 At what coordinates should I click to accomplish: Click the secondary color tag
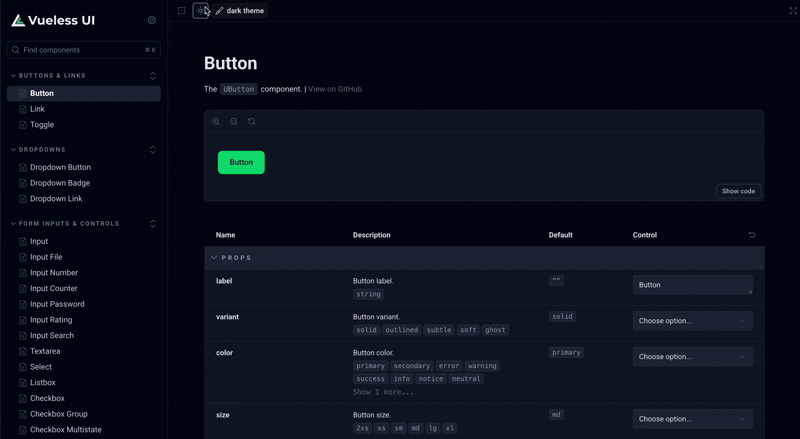[412, 365]
